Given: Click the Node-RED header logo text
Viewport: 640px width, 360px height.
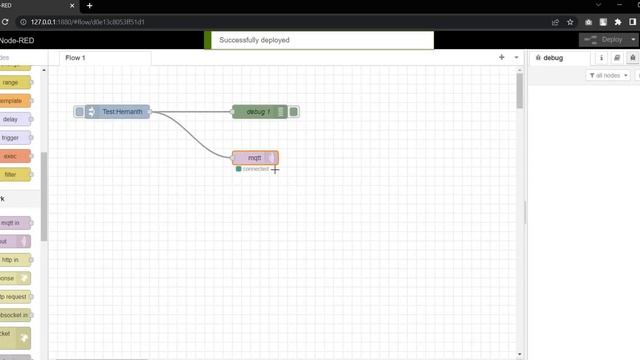Looking at the screenshot, I should [17, 40].
